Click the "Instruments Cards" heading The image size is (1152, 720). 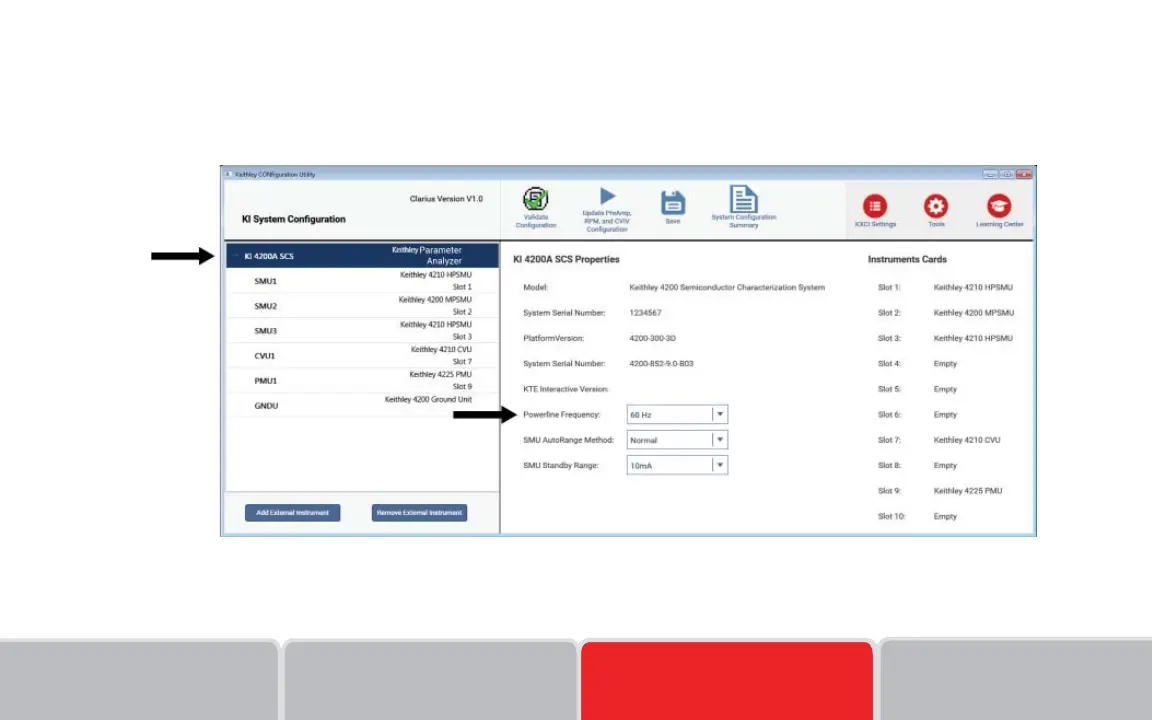click(907, 259)
